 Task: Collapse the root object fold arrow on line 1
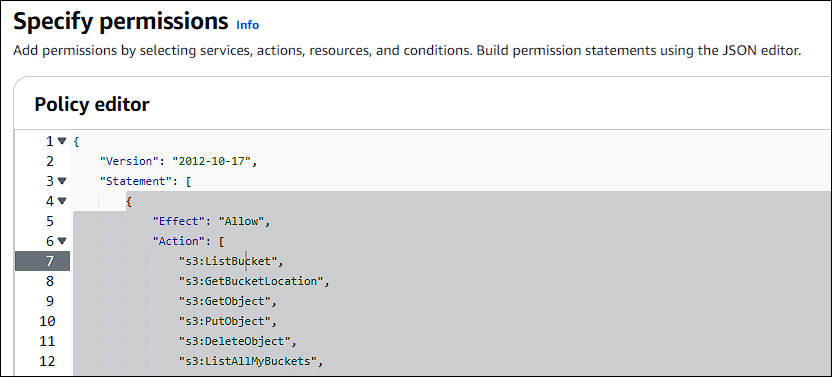(x=62, y=141)
